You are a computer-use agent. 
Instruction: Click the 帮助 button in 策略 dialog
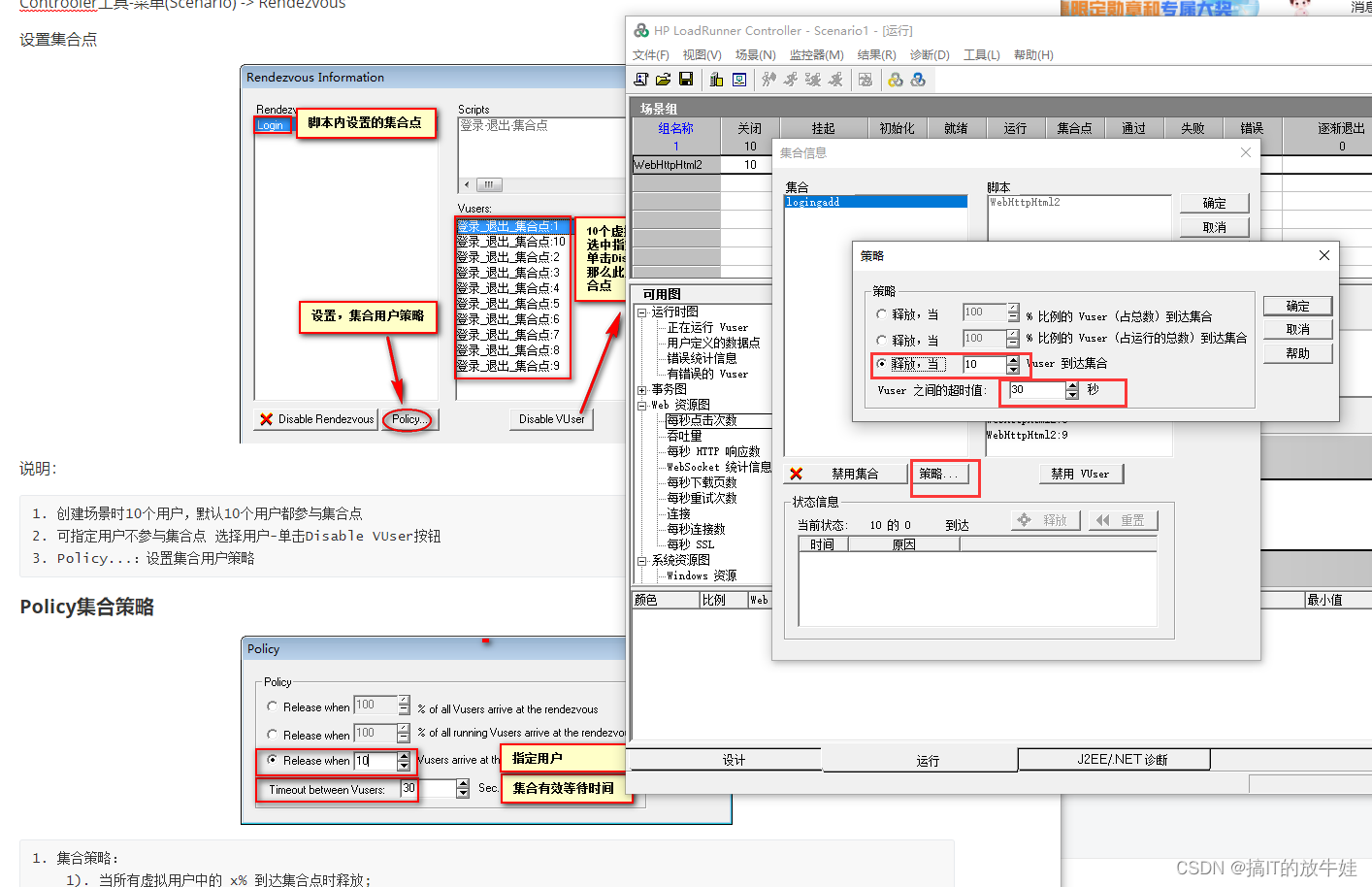click(1297, 353)
